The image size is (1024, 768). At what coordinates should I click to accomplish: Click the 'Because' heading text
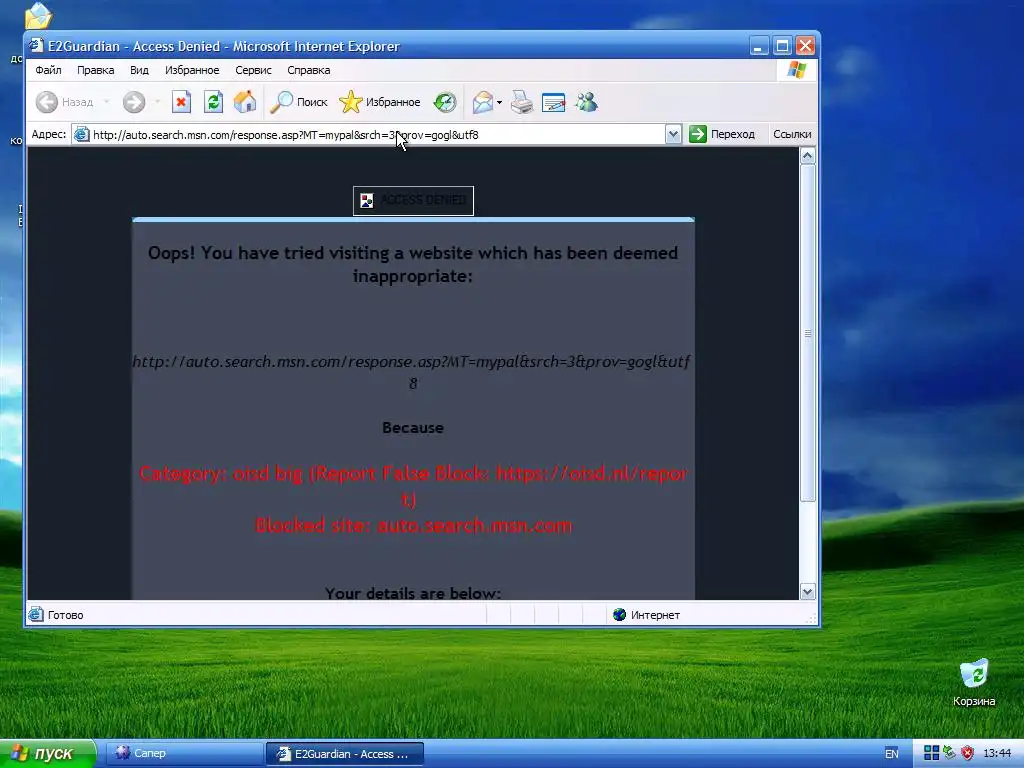tap(413, 428)
